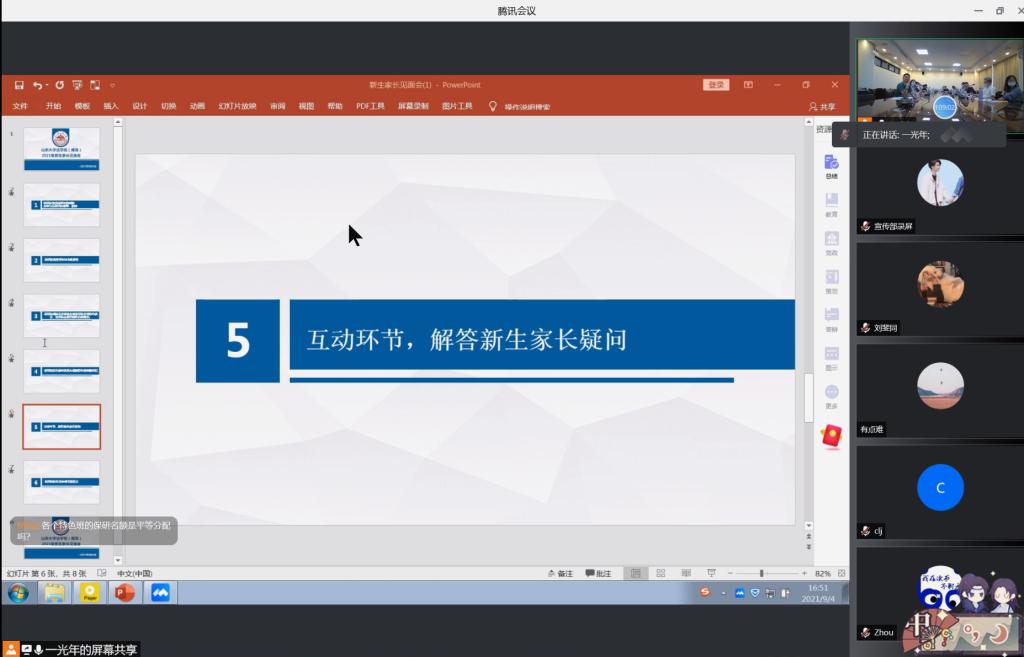Click the slide panel scroll down arrow
The width and height of the screenshot is (1024, 657).
(118, 560)
